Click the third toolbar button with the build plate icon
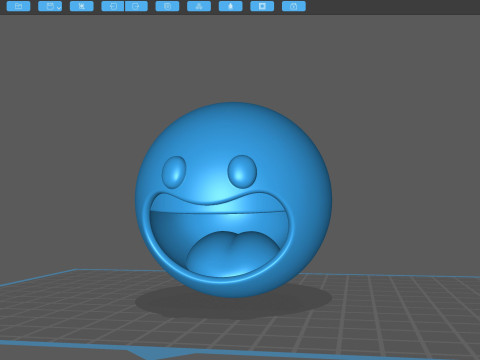Viewport: 480px width, 360px height. (82, 6)
